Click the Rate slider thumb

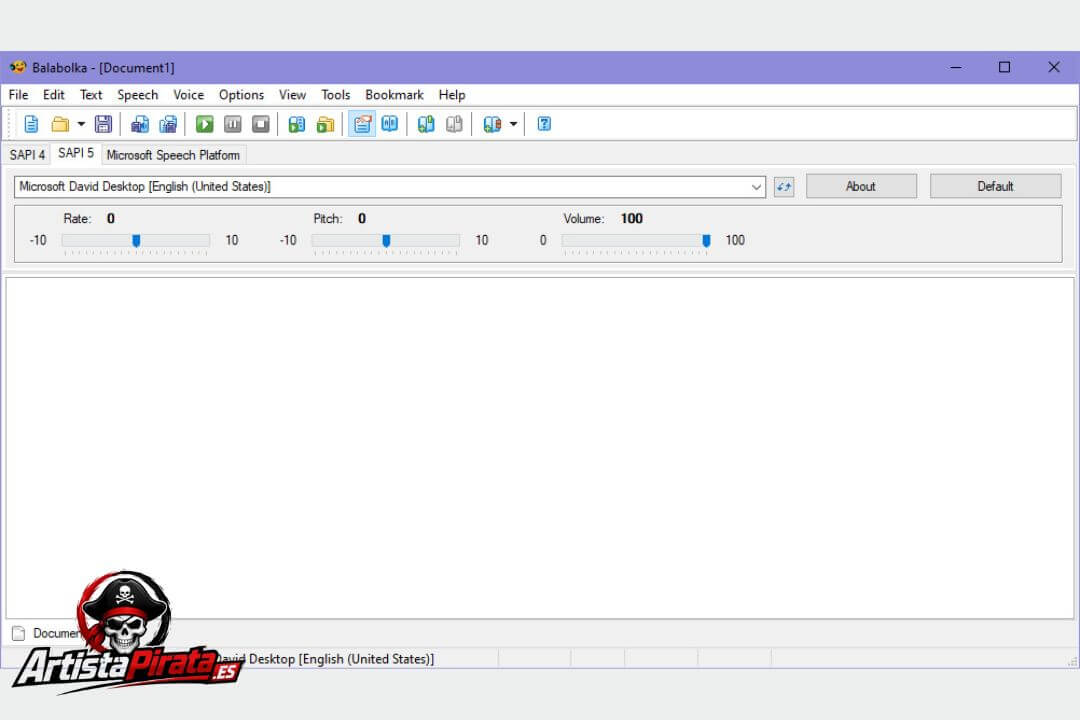[136, 240]
